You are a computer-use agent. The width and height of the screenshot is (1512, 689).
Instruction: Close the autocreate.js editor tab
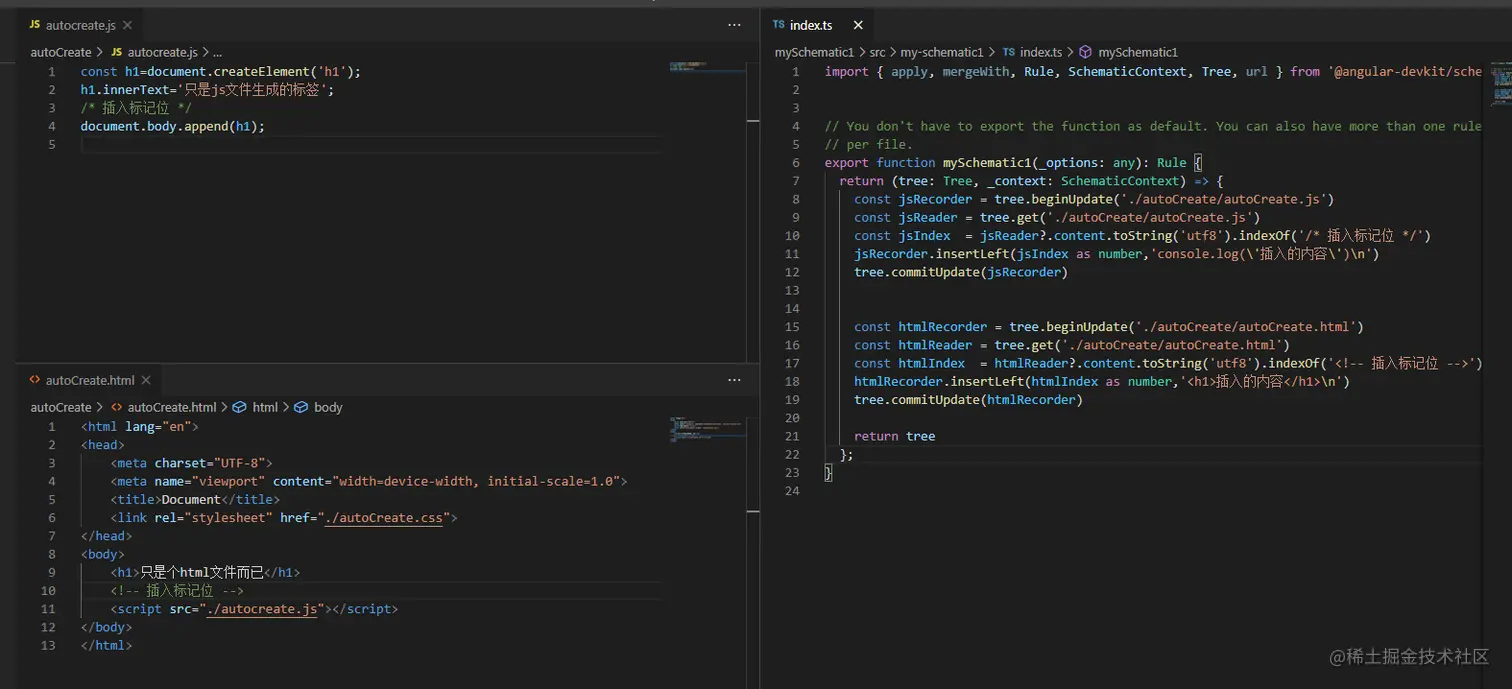[x=126, y=25]
